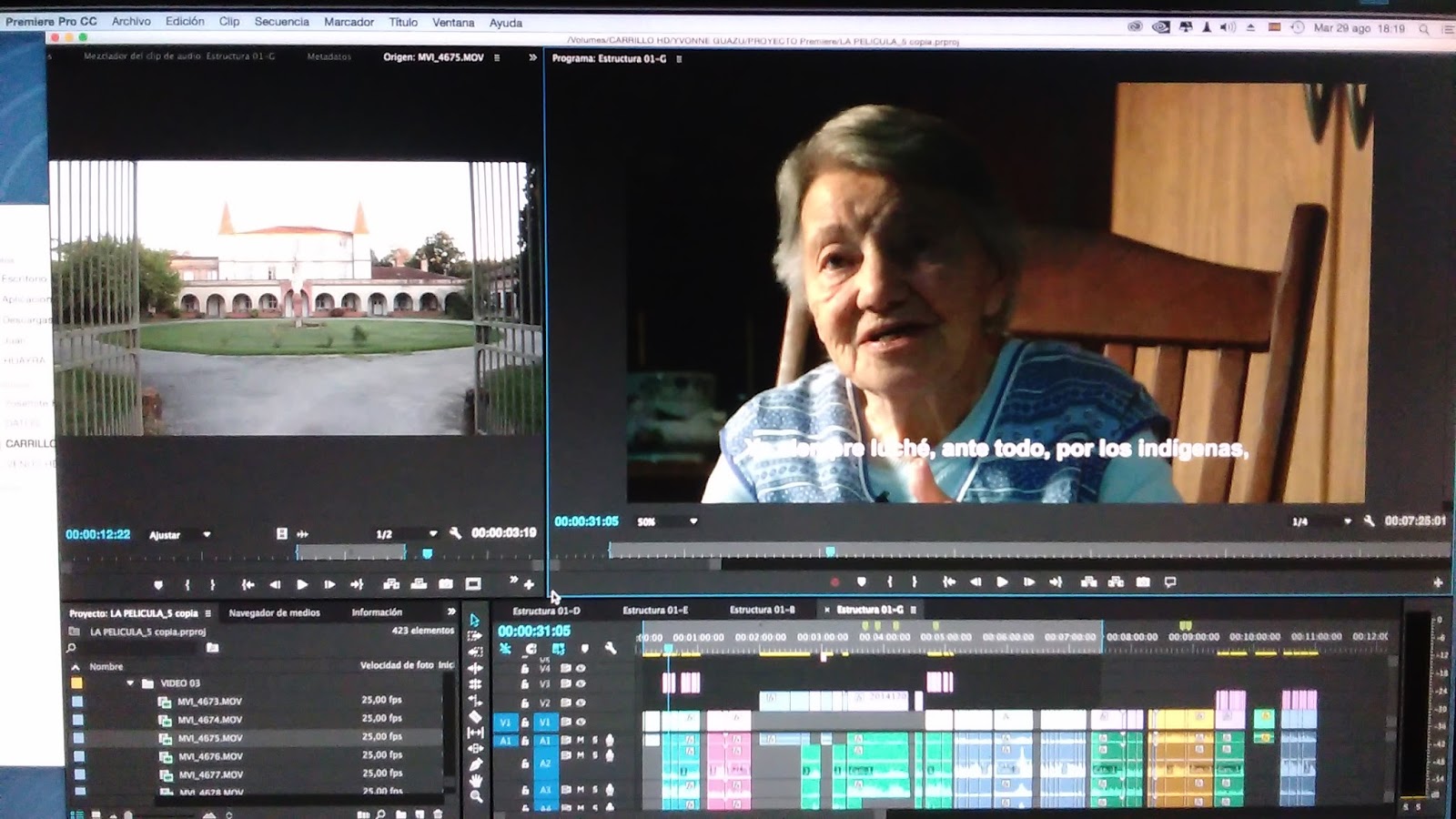Viewport: 1456px width, 819px height.
Task: Click Source monitor playhead marker
Action: click(427, 553)
